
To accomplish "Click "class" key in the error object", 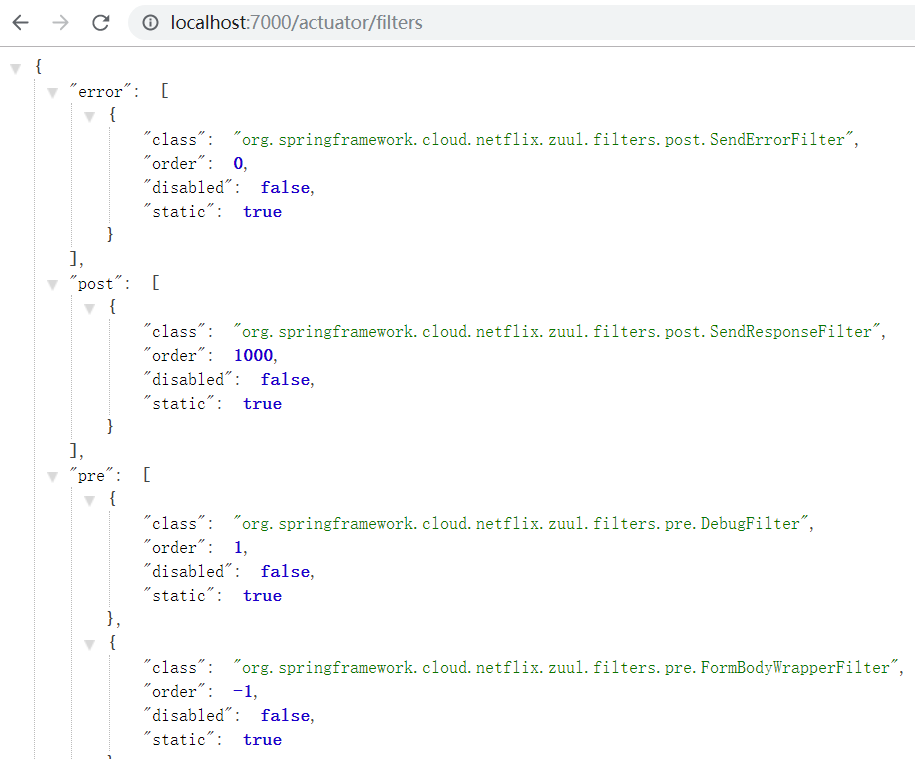I will [174, 139].
